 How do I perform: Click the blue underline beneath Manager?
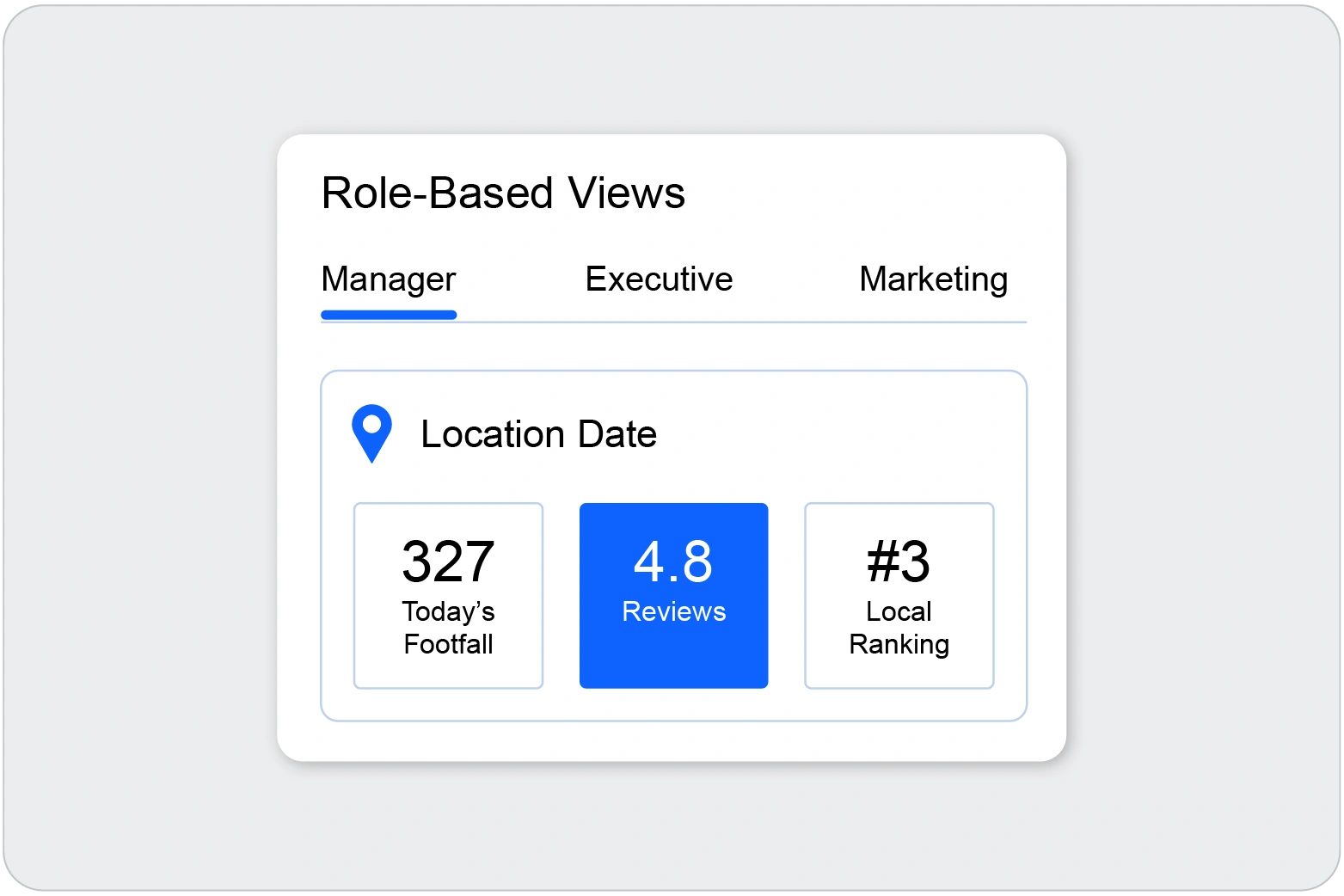coord(388,315)
